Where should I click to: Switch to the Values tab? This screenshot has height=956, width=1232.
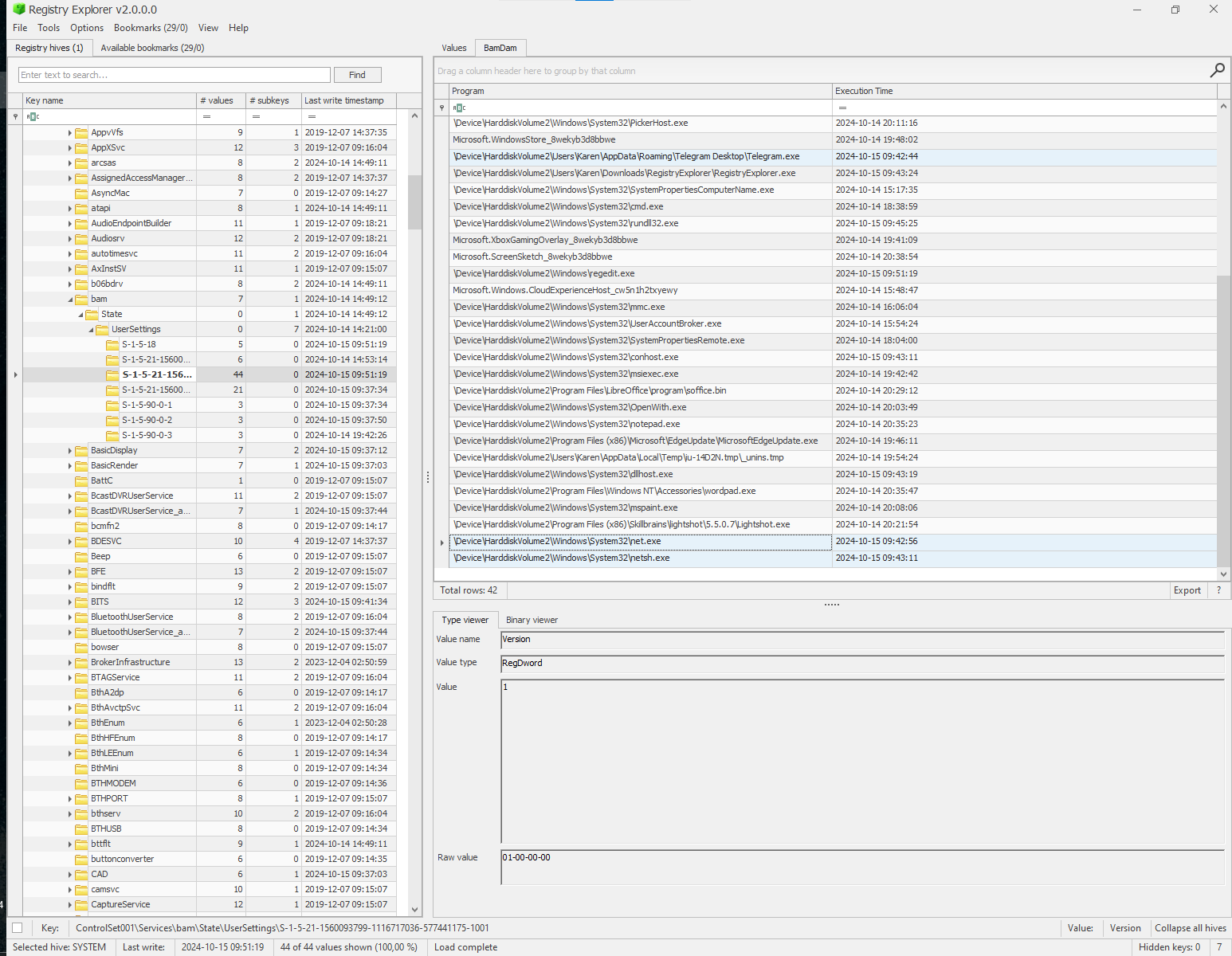coord(454,48)
